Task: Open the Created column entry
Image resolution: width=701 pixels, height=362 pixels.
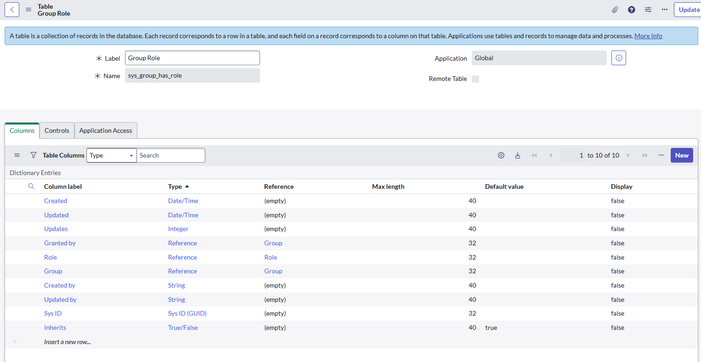Action: (x=55, y=201)
